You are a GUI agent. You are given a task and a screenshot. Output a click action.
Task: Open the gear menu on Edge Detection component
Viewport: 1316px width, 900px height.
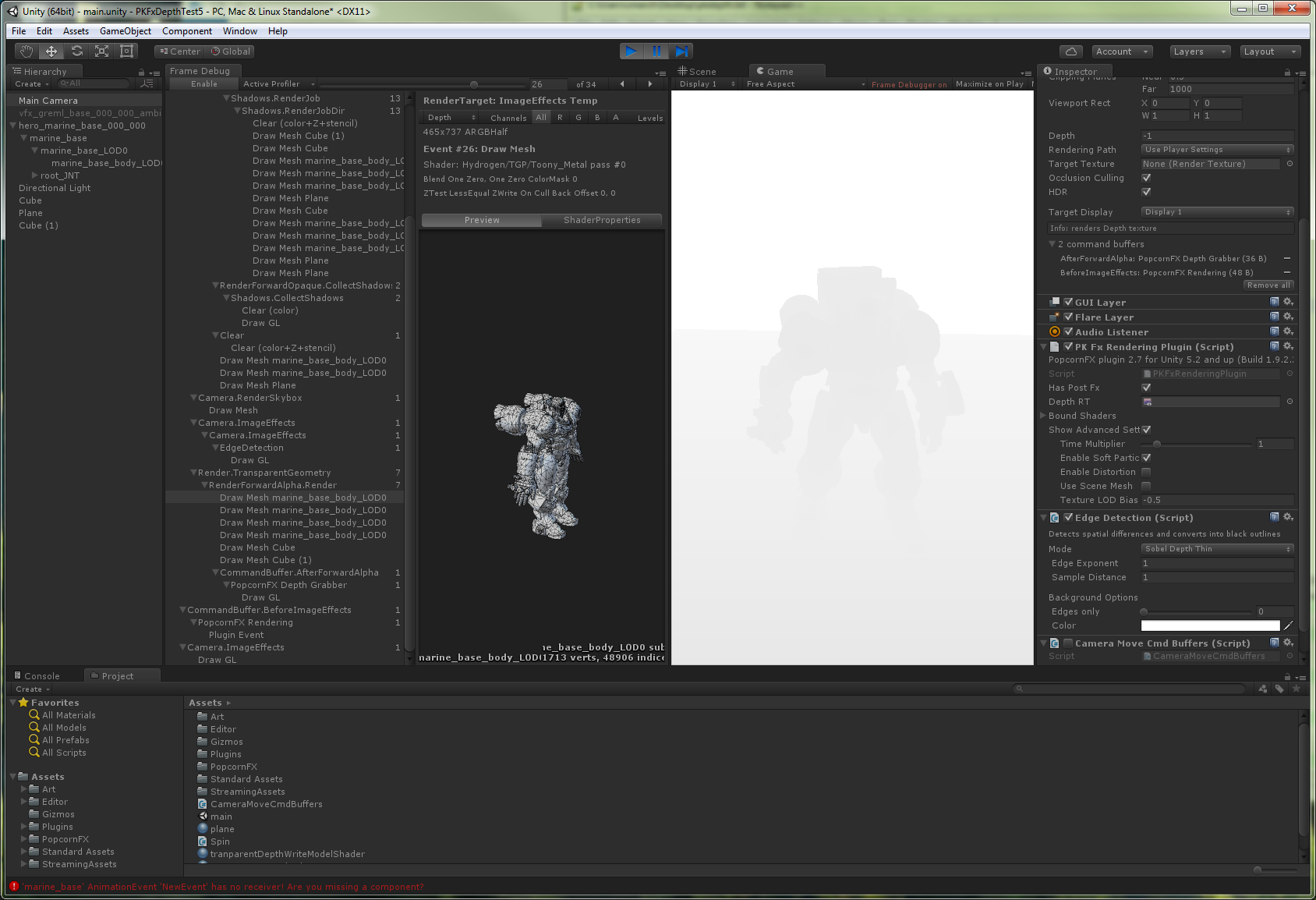(x=1288, y=517)
